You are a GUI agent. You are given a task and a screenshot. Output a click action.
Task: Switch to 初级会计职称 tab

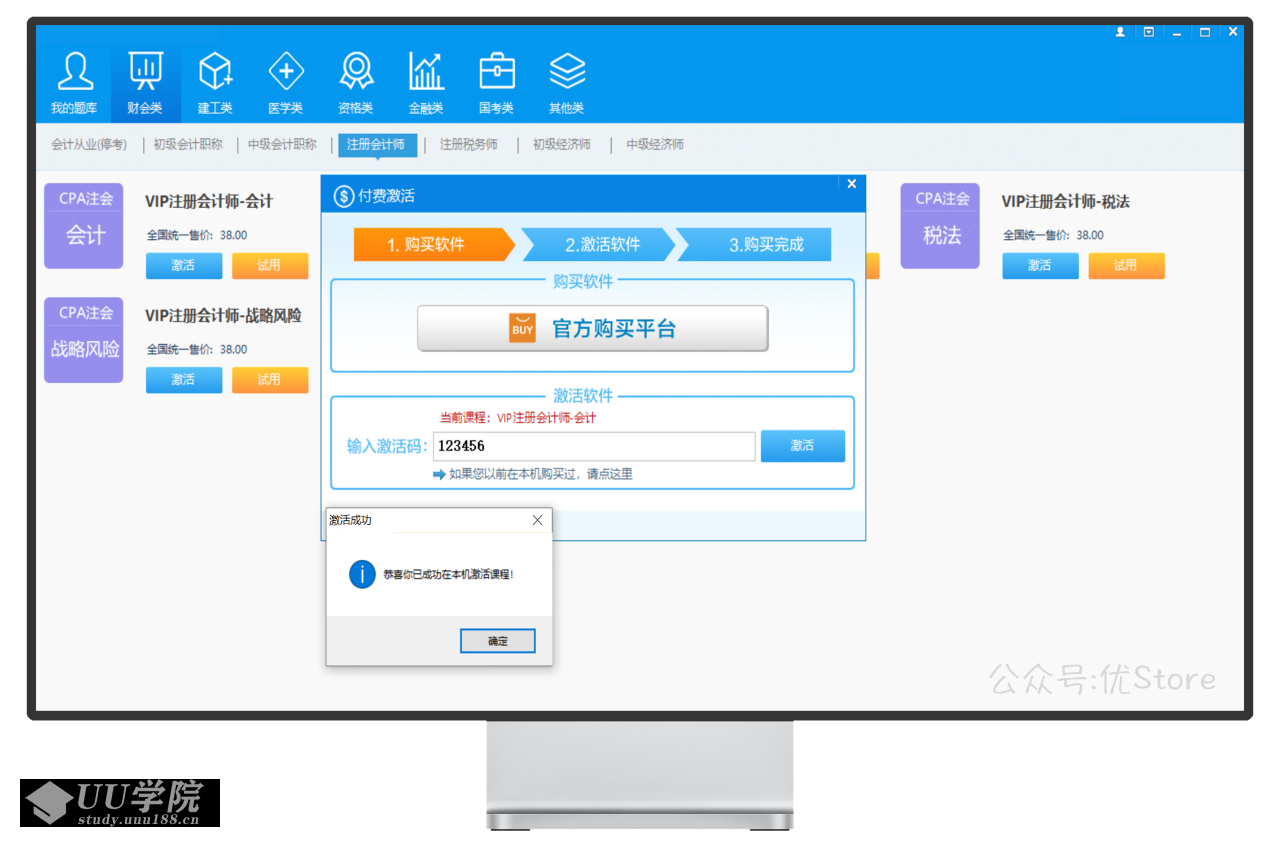point(188,144)
